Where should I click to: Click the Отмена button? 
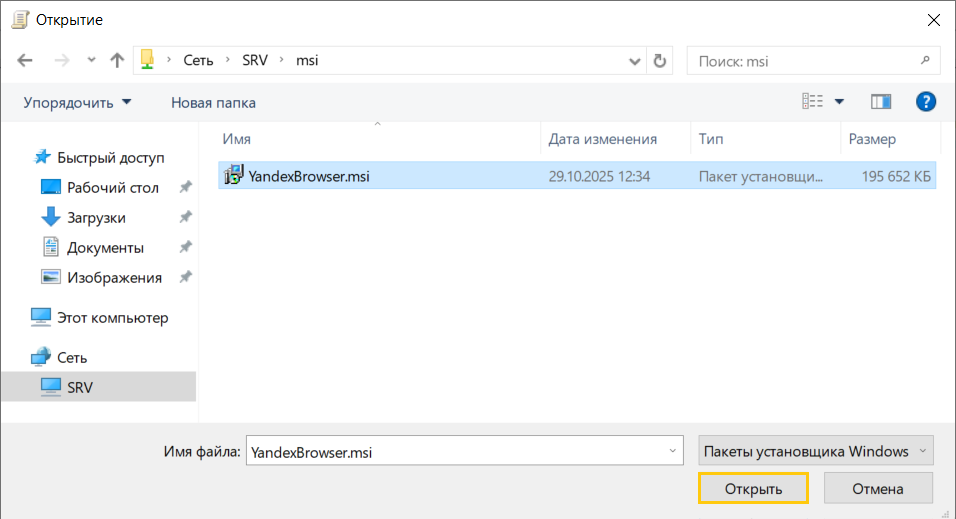coord(878,489)
